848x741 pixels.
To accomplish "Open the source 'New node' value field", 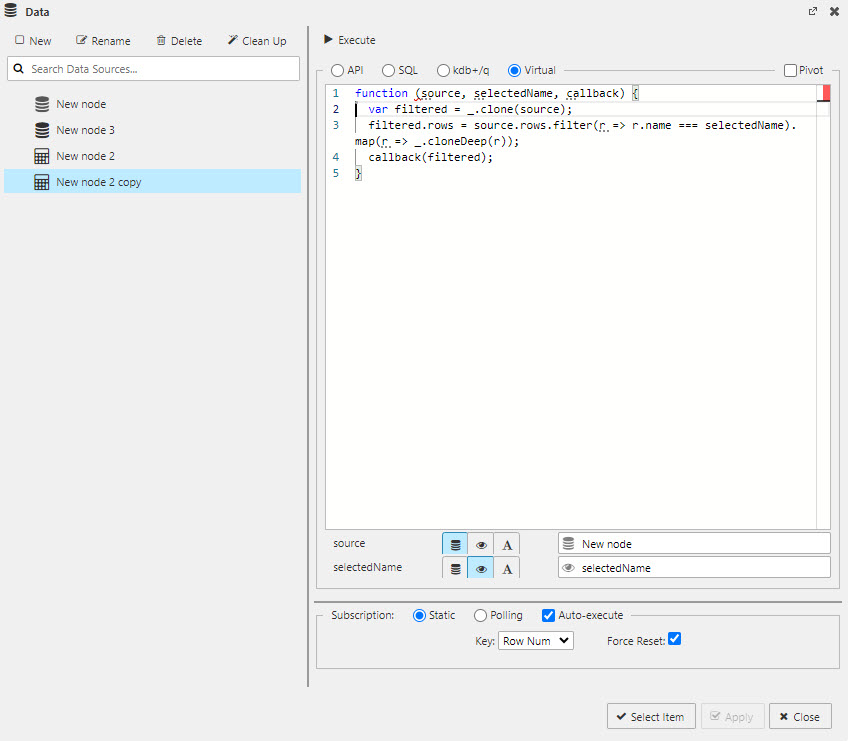I will point(694,544).
